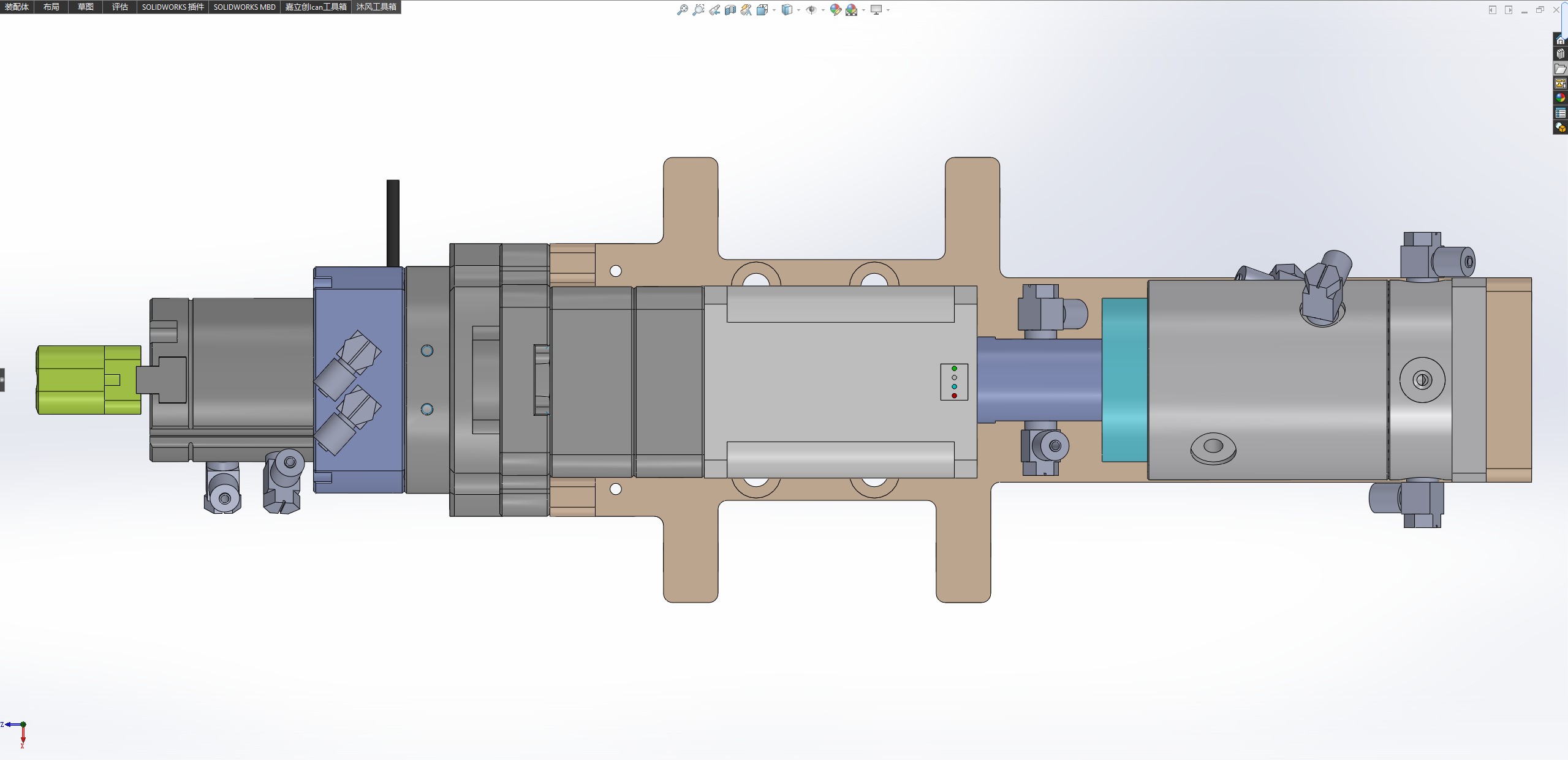
Task: Toggle the Hide/Show Items eye icon
Action: point(811,10)
